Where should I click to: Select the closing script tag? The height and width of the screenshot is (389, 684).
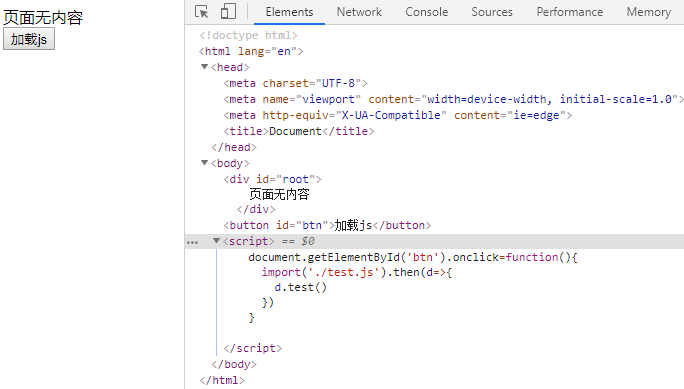[x=253, y=348]
